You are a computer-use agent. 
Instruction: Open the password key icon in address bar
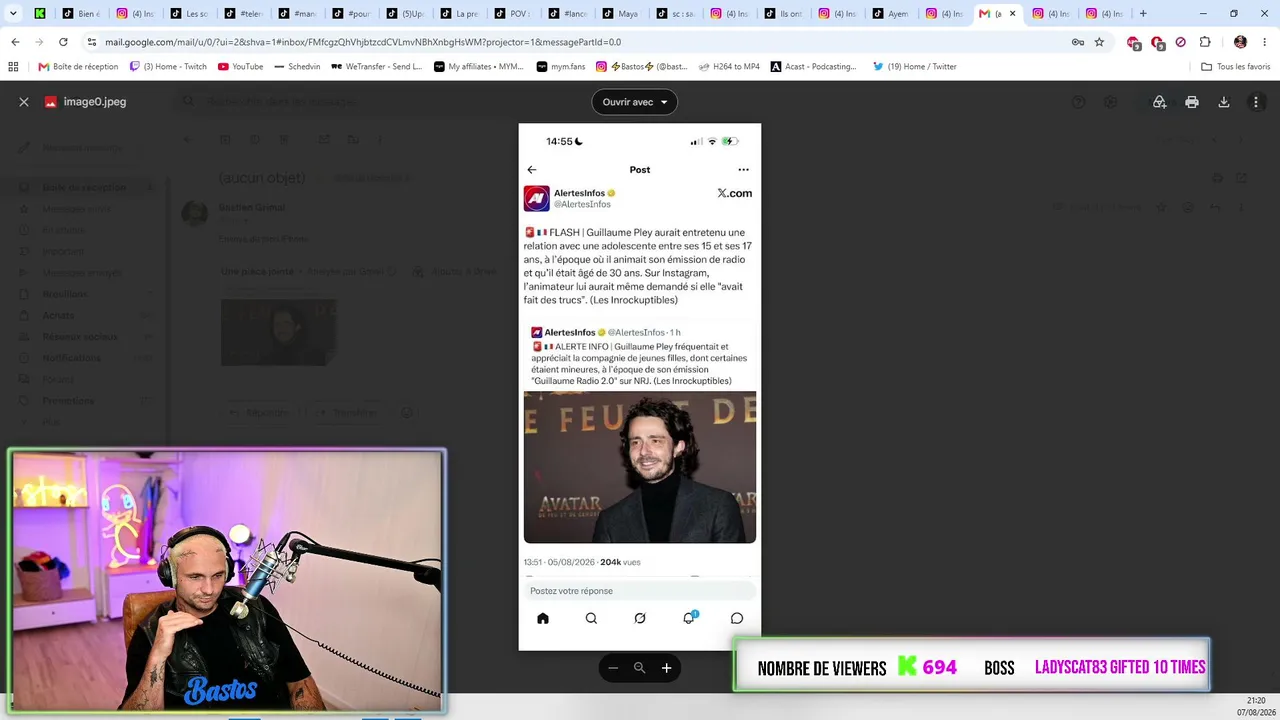pos(1077,42)
